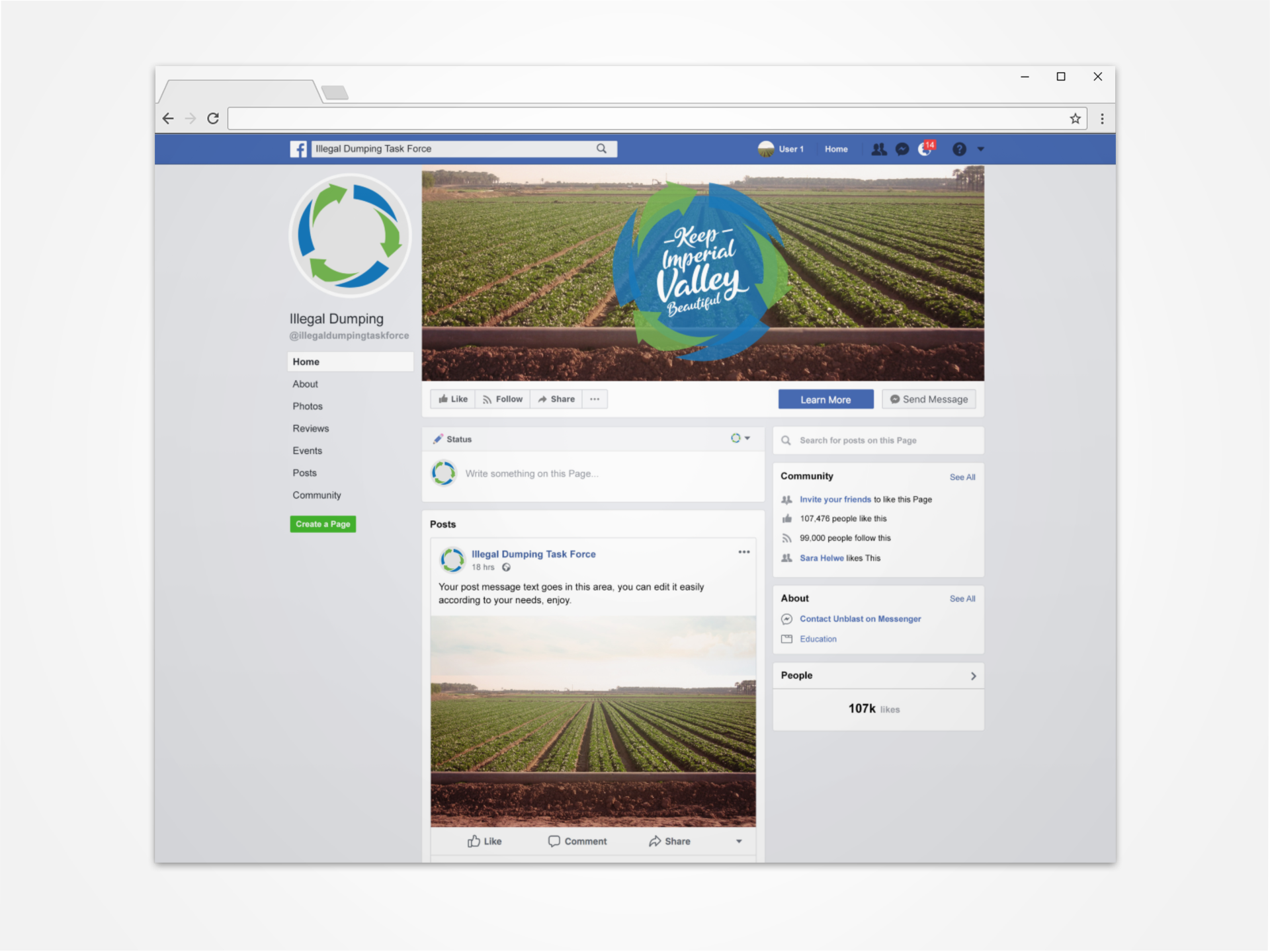Like the Illegal Dumping Task Force post
Viewport: 1270px width, 952px height.
[x=485, y=841]
